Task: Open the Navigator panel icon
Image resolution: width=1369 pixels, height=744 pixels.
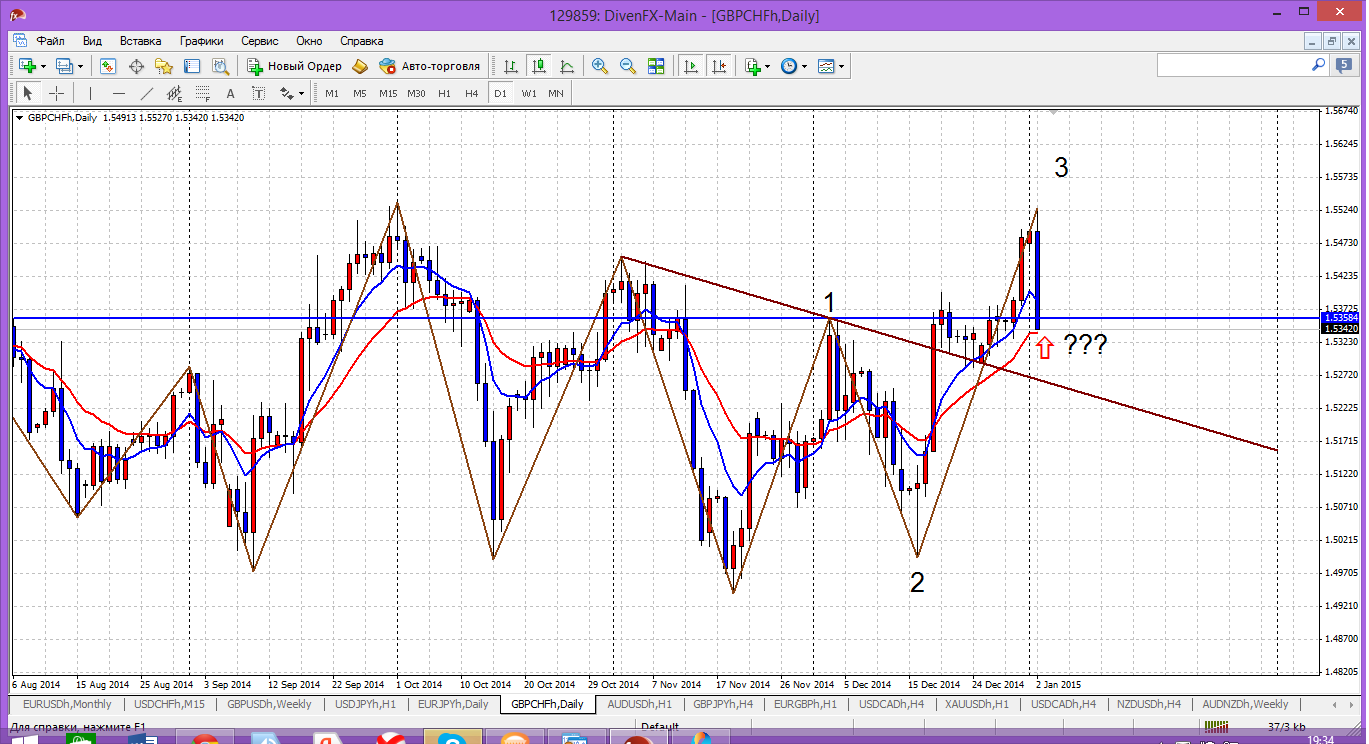Action: coord(164,66)
